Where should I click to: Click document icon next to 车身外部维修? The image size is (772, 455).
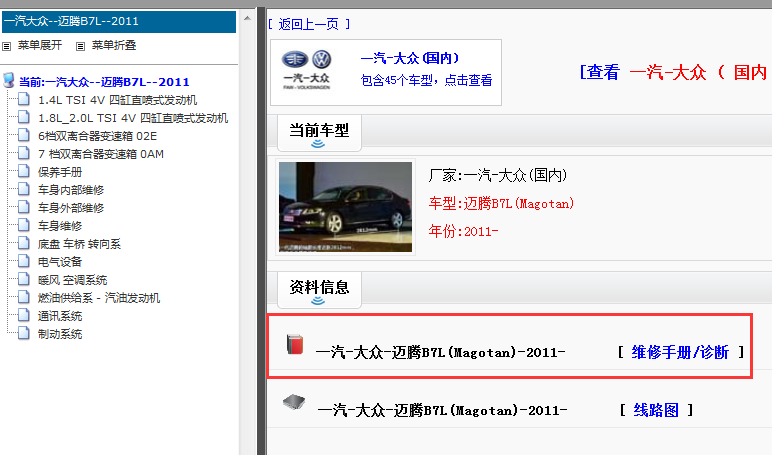pyautogui.click(x=24, y=207)
